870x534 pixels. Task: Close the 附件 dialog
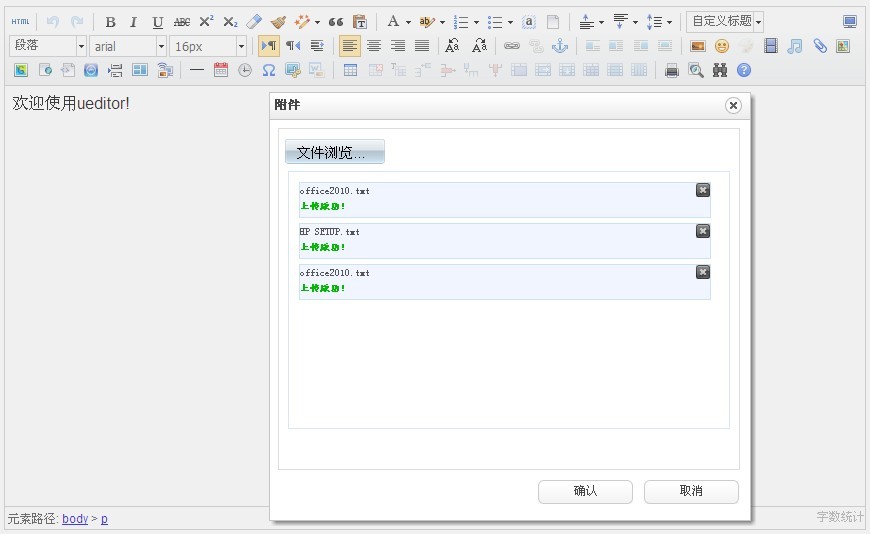(x=733, y=105)
